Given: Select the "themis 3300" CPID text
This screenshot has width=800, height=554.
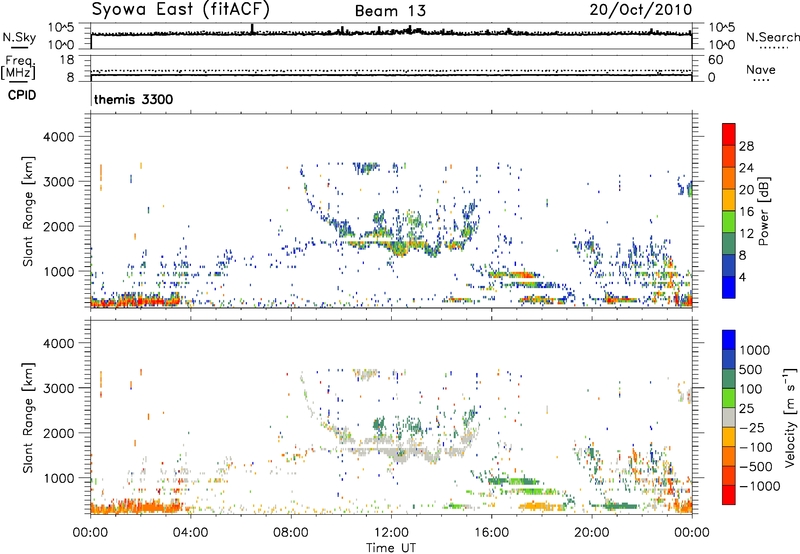Looking at the screenshot, I should click(x=134, y=99).
